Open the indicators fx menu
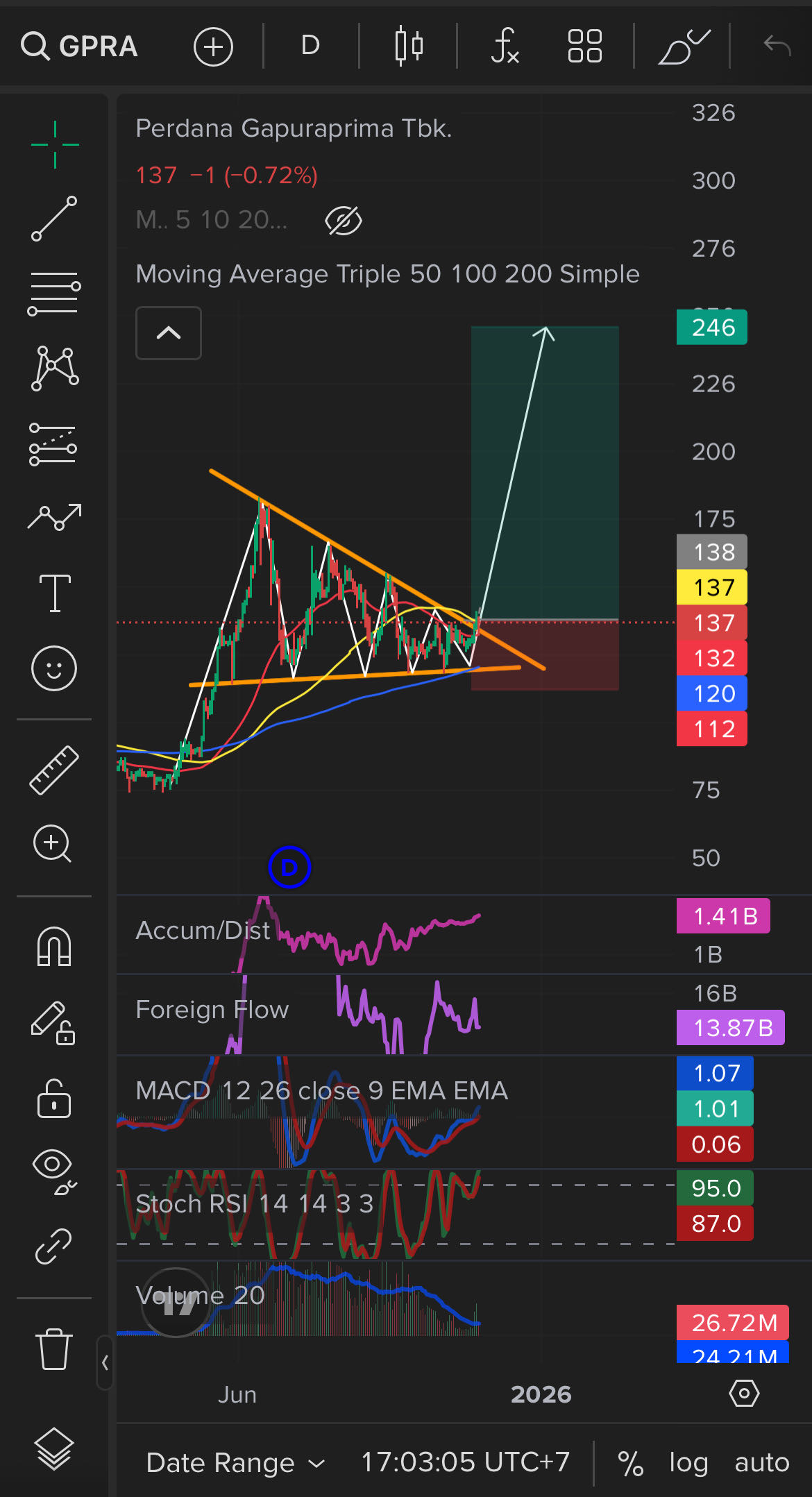 [505, 46]
